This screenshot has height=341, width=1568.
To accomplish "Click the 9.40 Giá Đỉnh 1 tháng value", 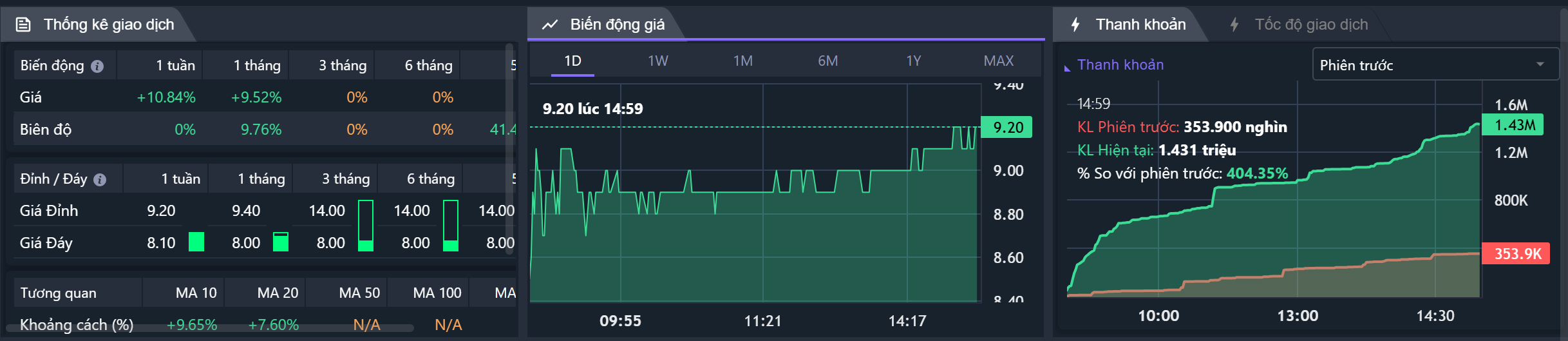I will click(246, 211).
